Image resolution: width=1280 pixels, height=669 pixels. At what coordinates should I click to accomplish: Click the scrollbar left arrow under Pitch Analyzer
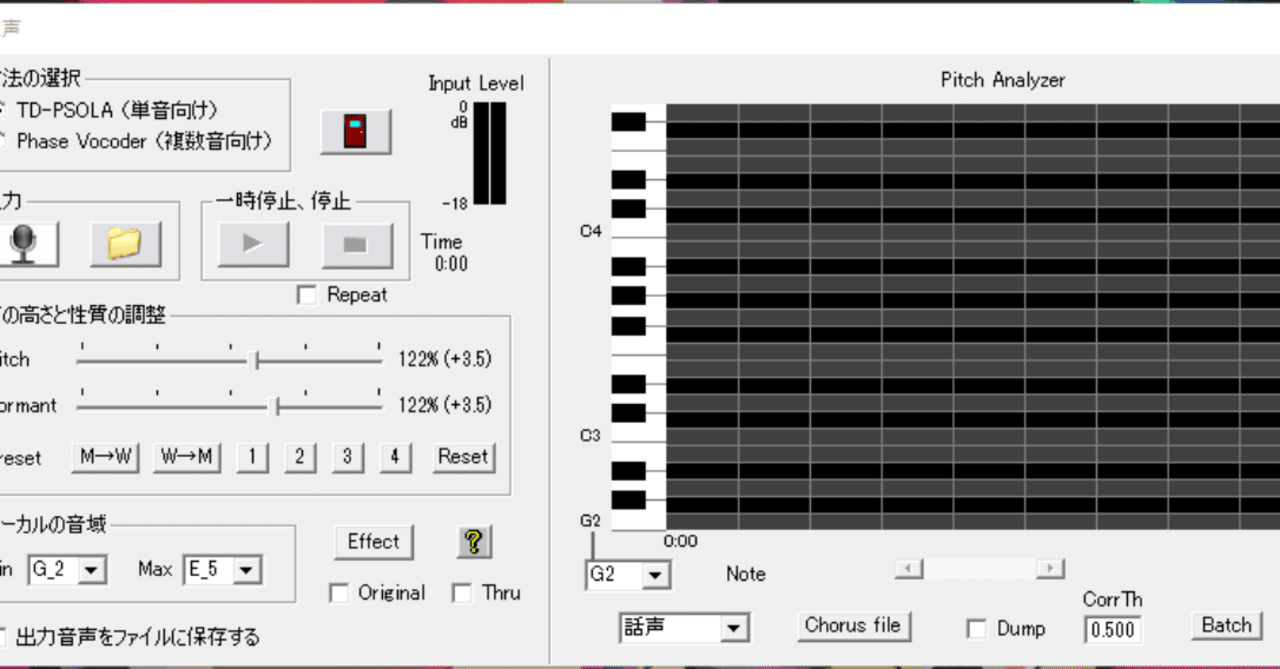(x=909, y=569)
